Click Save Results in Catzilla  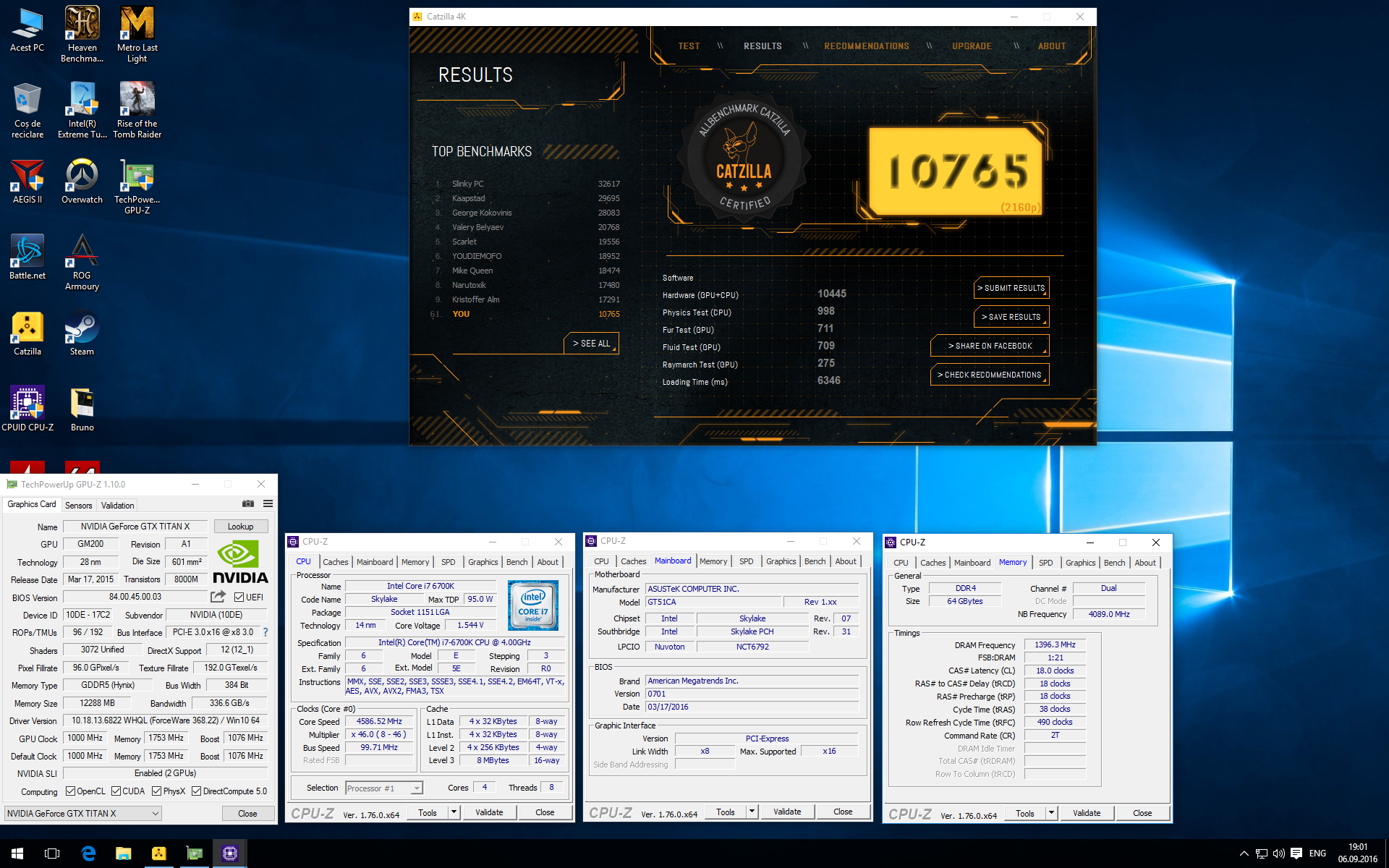(x=1011, y=317)
